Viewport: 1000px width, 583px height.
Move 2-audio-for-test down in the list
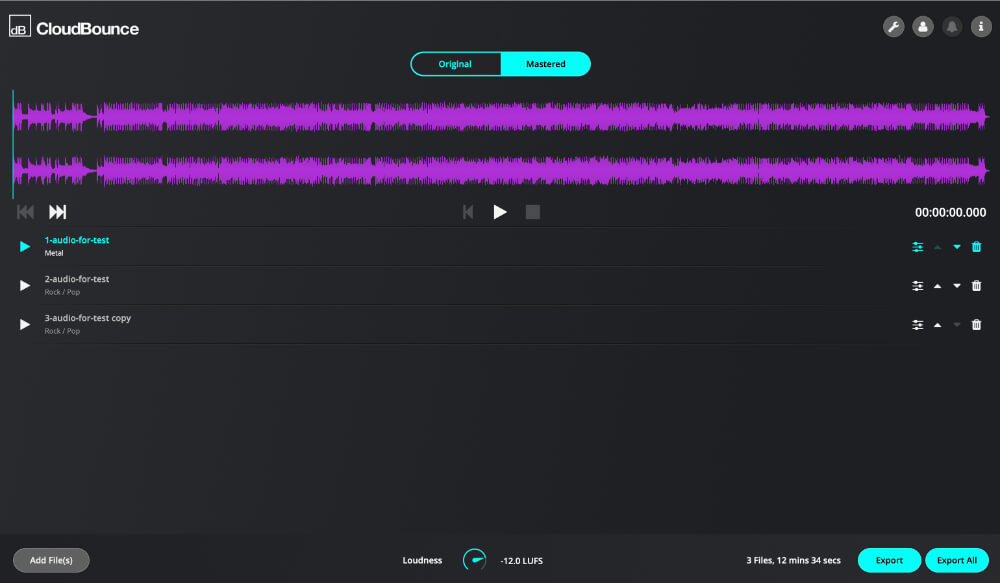(x=957, y=286)
